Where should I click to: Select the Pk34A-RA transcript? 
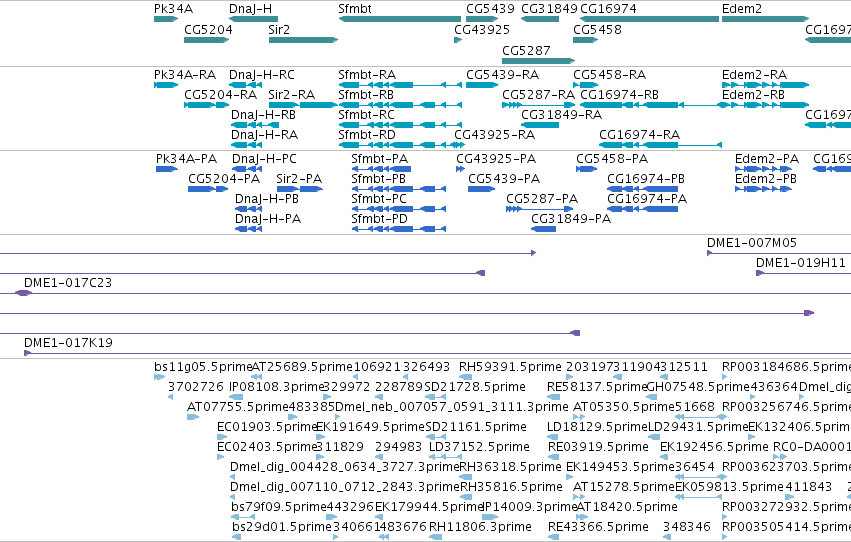(166, 85)
